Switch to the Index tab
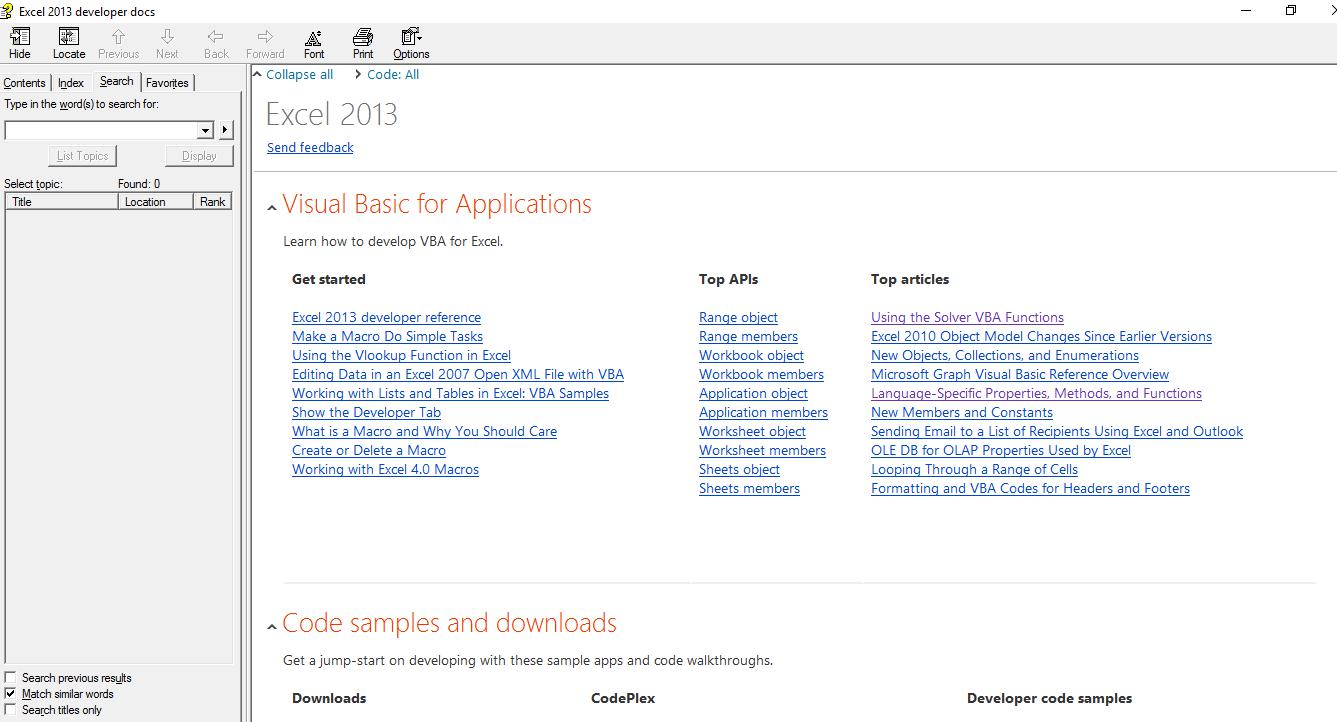This screenshot has height=722, width=1337. pyautogui.click(x=71, y=83)
